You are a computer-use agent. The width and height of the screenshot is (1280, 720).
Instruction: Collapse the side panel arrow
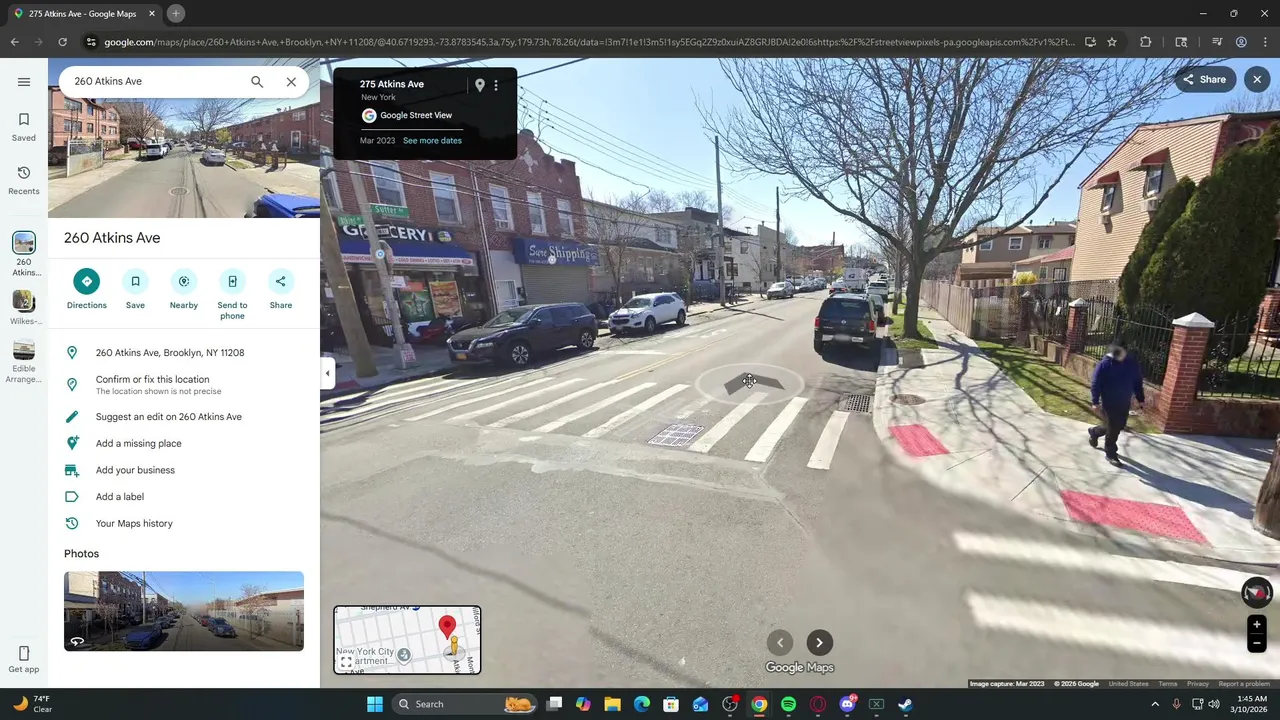(x=327, y=373)
